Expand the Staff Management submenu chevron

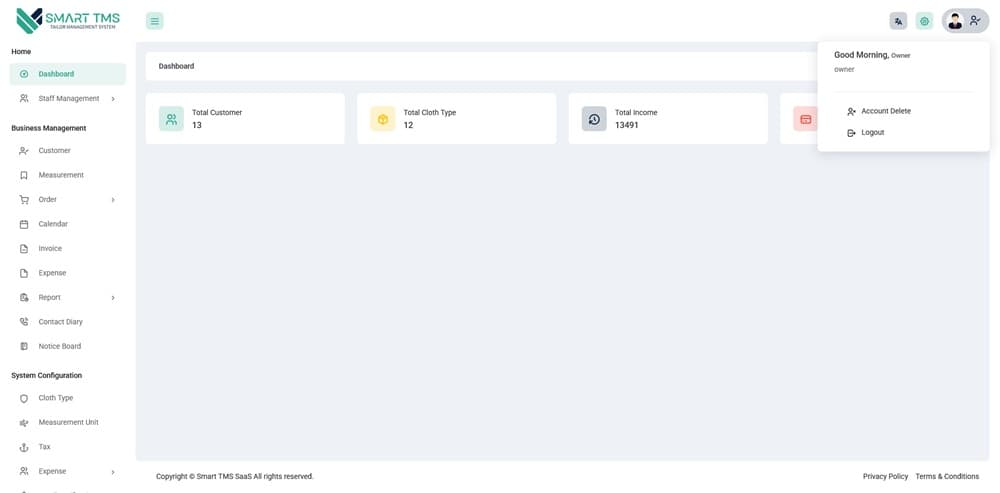(x=113, y=99)
